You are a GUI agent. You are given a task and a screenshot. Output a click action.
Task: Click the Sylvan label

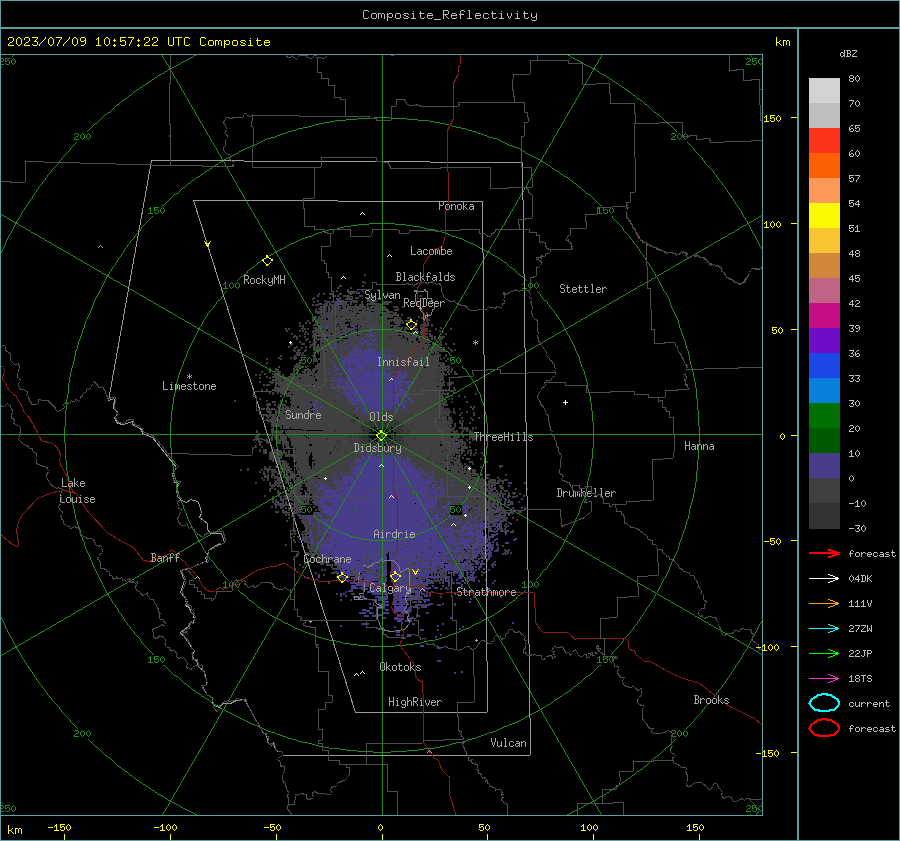(x=382, y=295)
